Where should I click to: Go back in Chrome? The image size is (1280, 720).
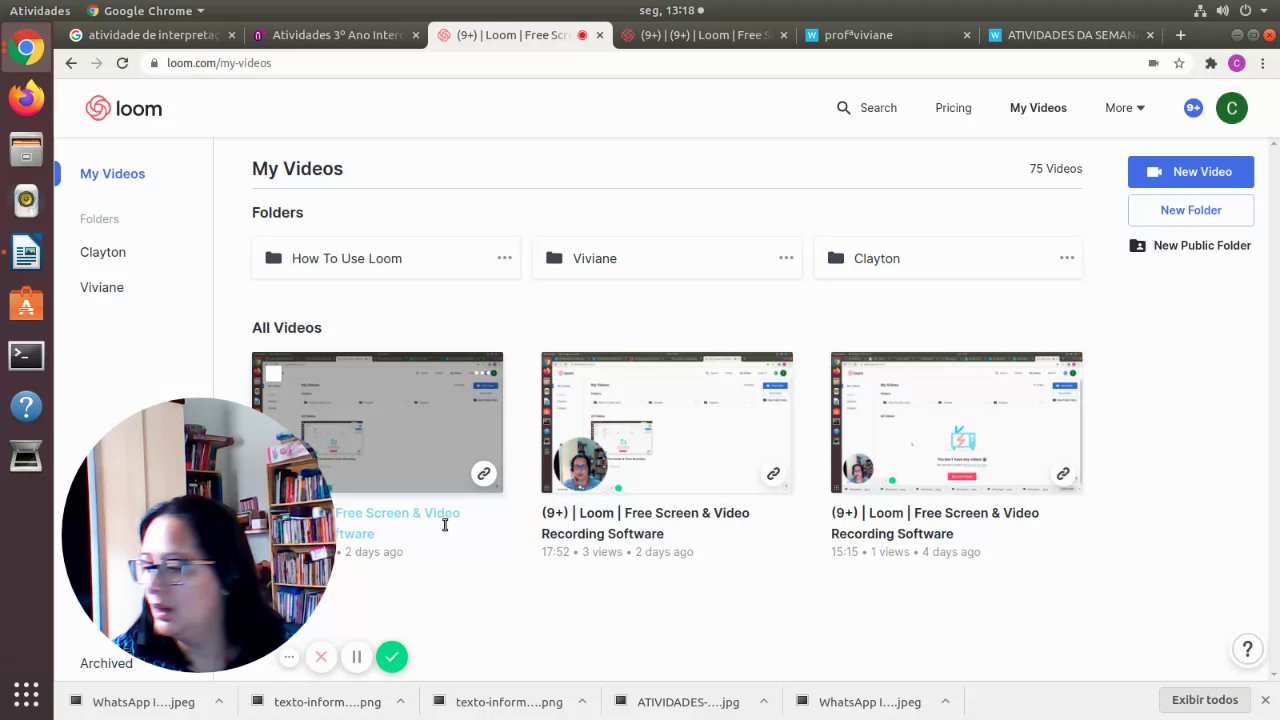[x=70, y=63]
